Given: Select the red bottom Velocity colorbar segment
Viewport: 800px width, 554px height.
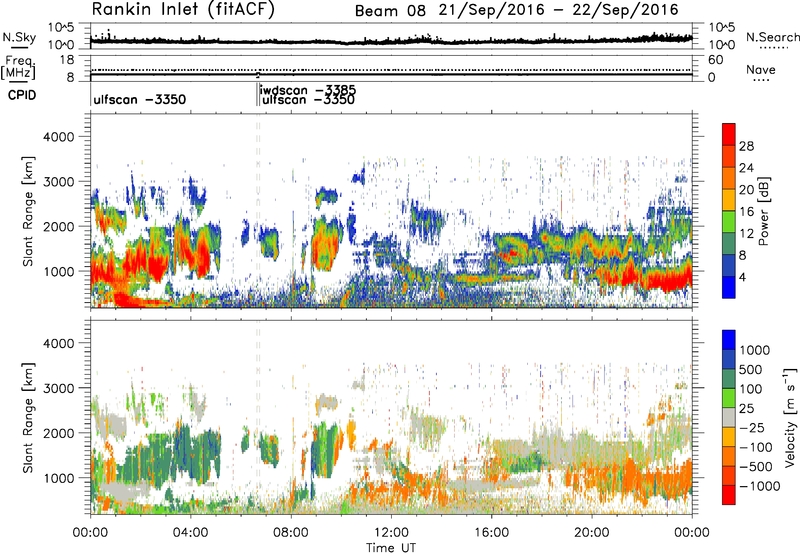Looking at the screenshot, I should coord(729,495).
